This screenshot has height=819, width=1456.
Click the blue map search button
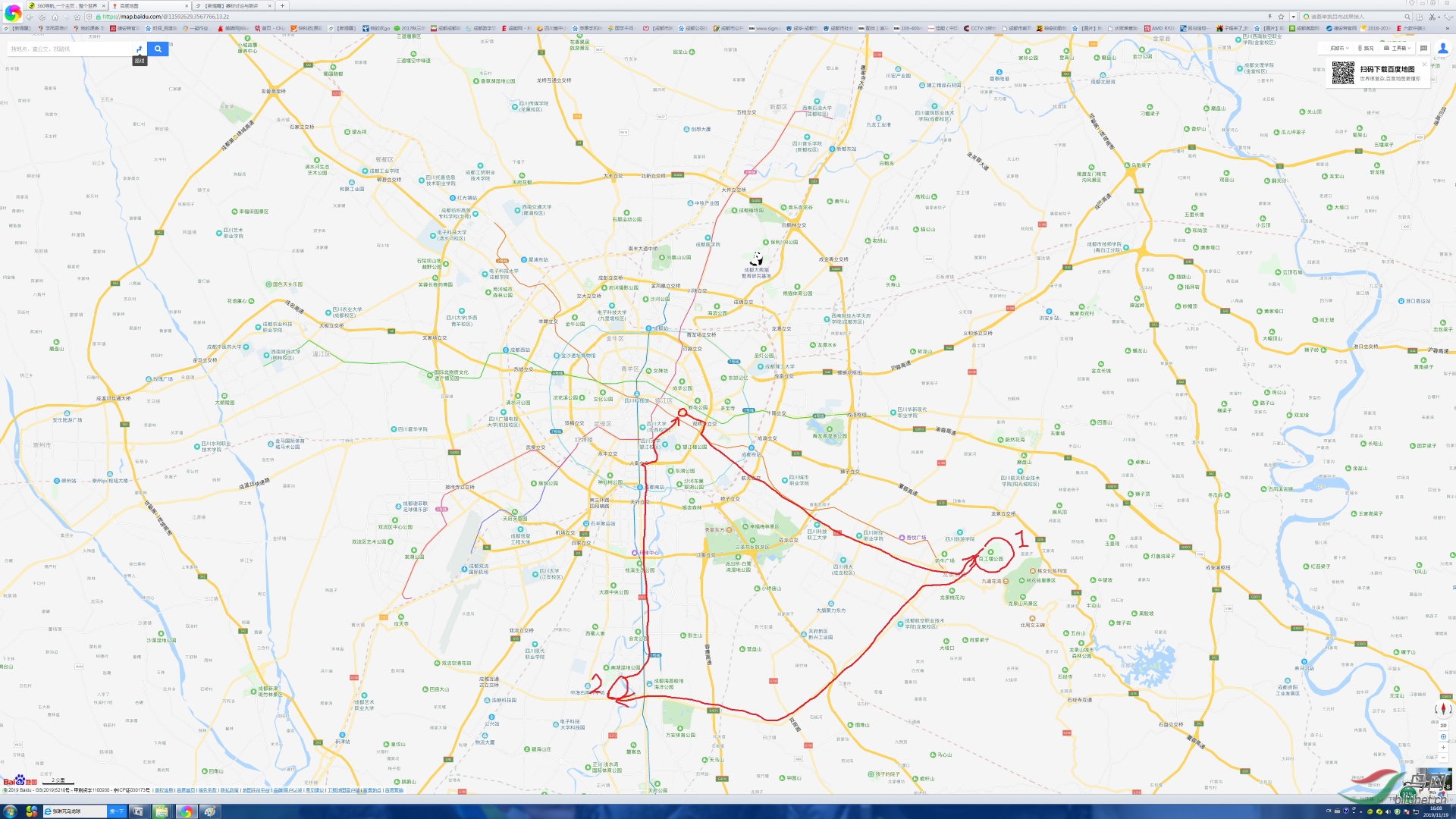158,49
